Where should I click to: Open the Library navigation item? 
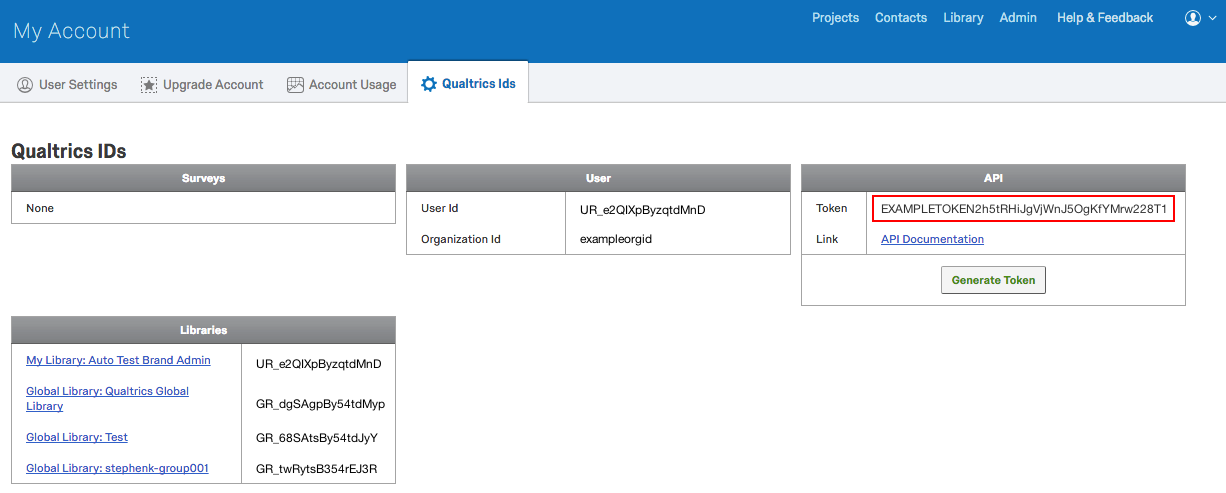point(963,18)
